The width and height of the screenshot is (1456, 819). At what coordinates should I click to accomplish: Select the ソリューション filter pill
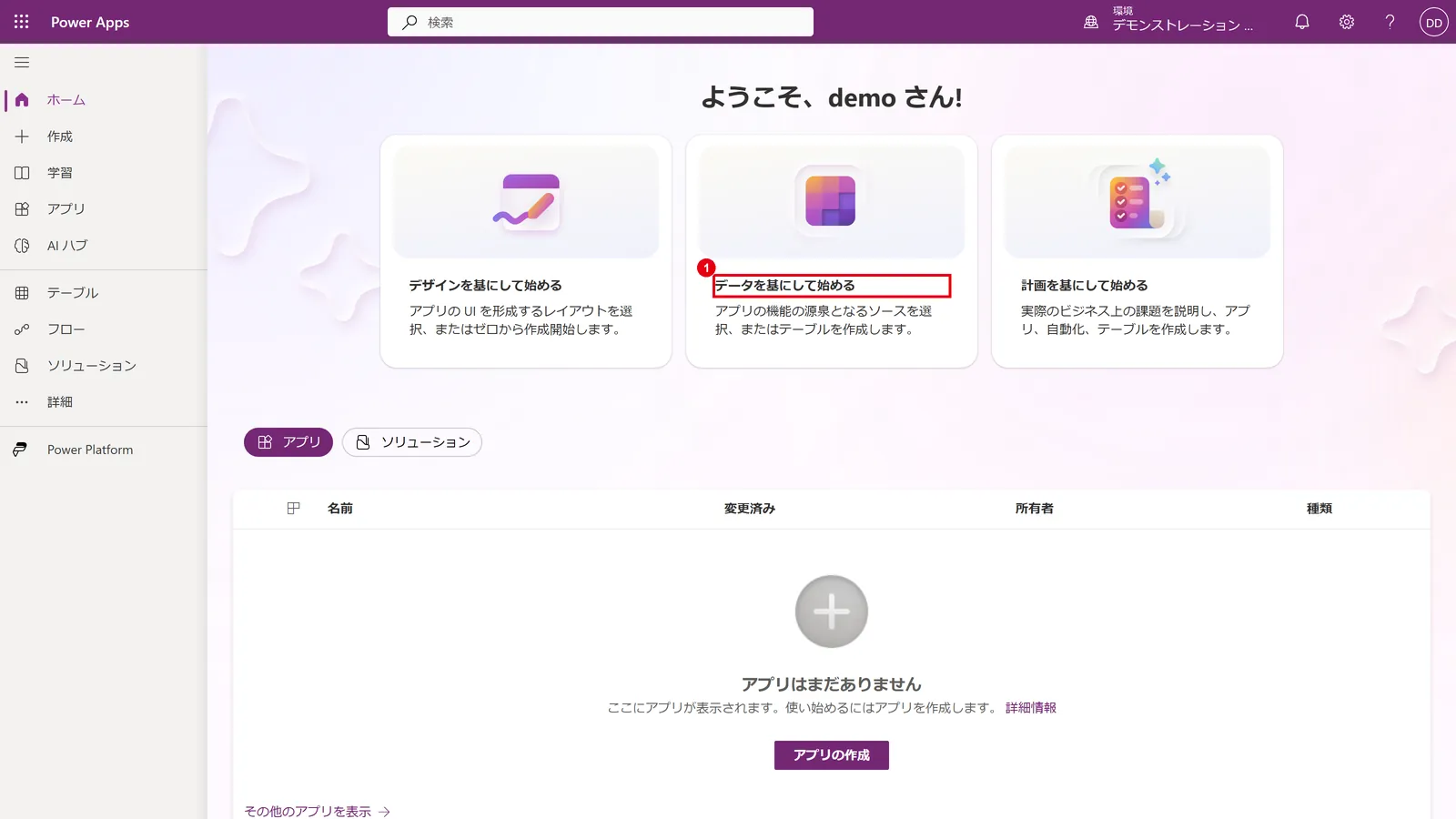tap(412, 442)
